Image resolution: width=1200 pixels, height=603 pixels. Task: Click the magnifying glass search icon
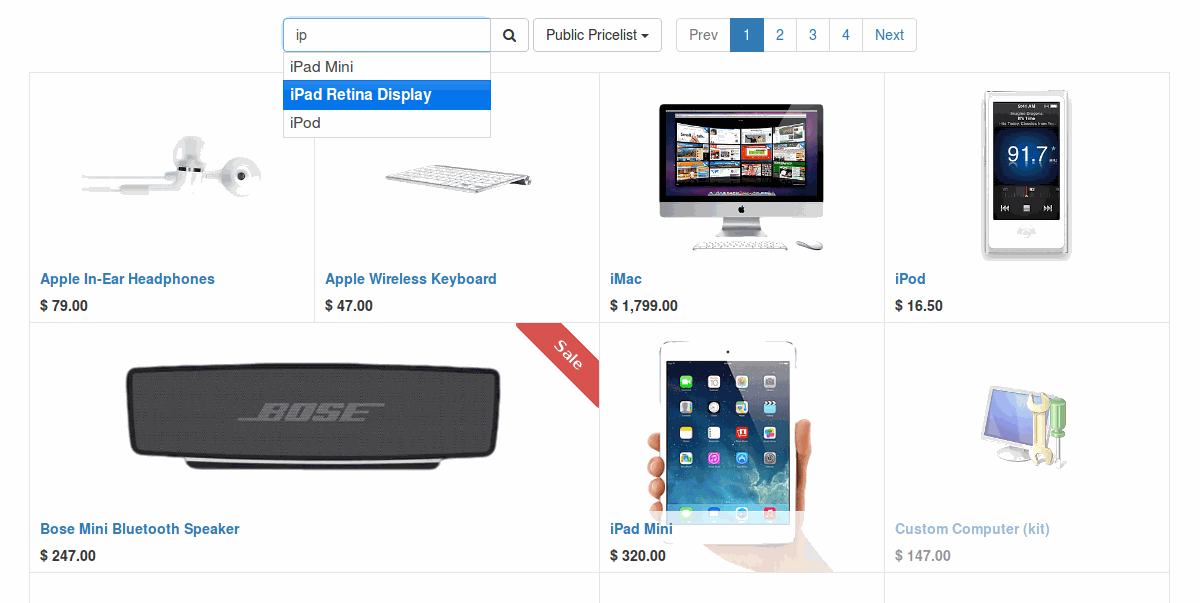coord(509,35)
